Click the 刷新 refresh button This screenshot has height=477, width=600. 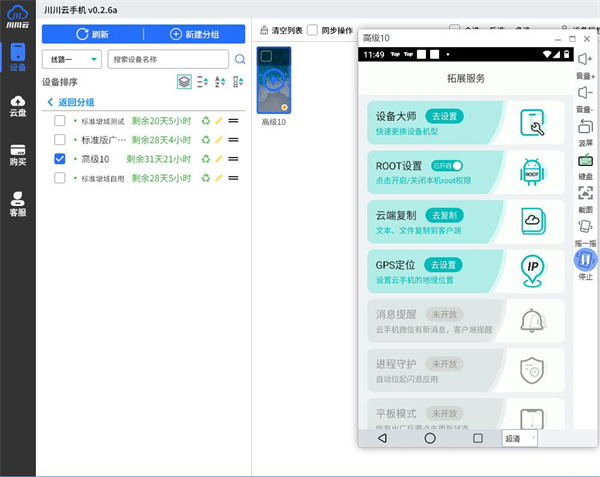(92, 34)
